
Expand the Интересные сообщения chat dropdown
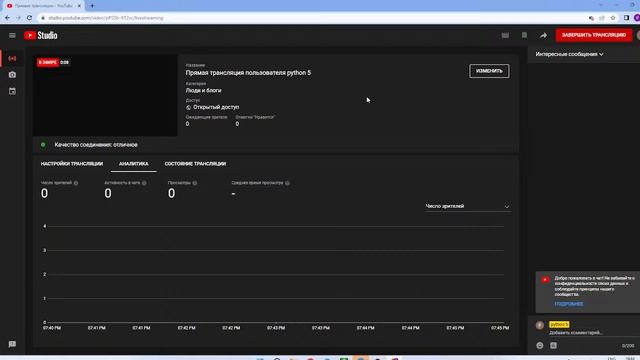point(569,54)
